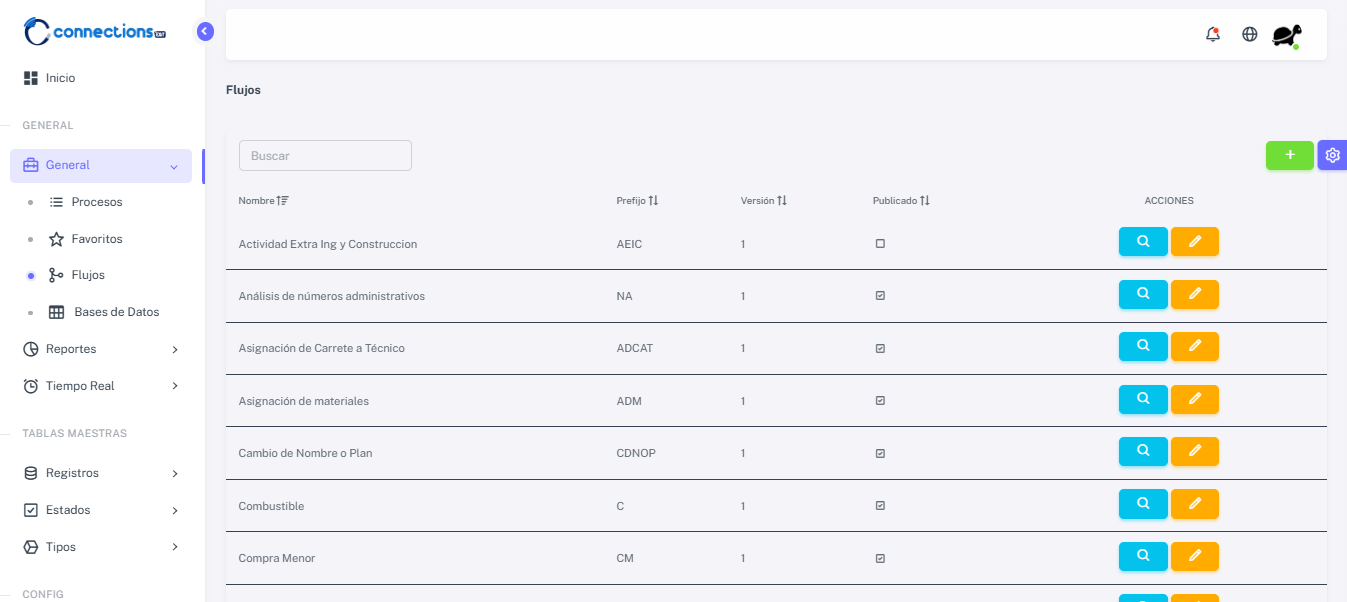Image resolution: width=1347 pixels, height=602 pixels.
Task: View the Combustible flow with magnifier icon
Action: 1142,503
